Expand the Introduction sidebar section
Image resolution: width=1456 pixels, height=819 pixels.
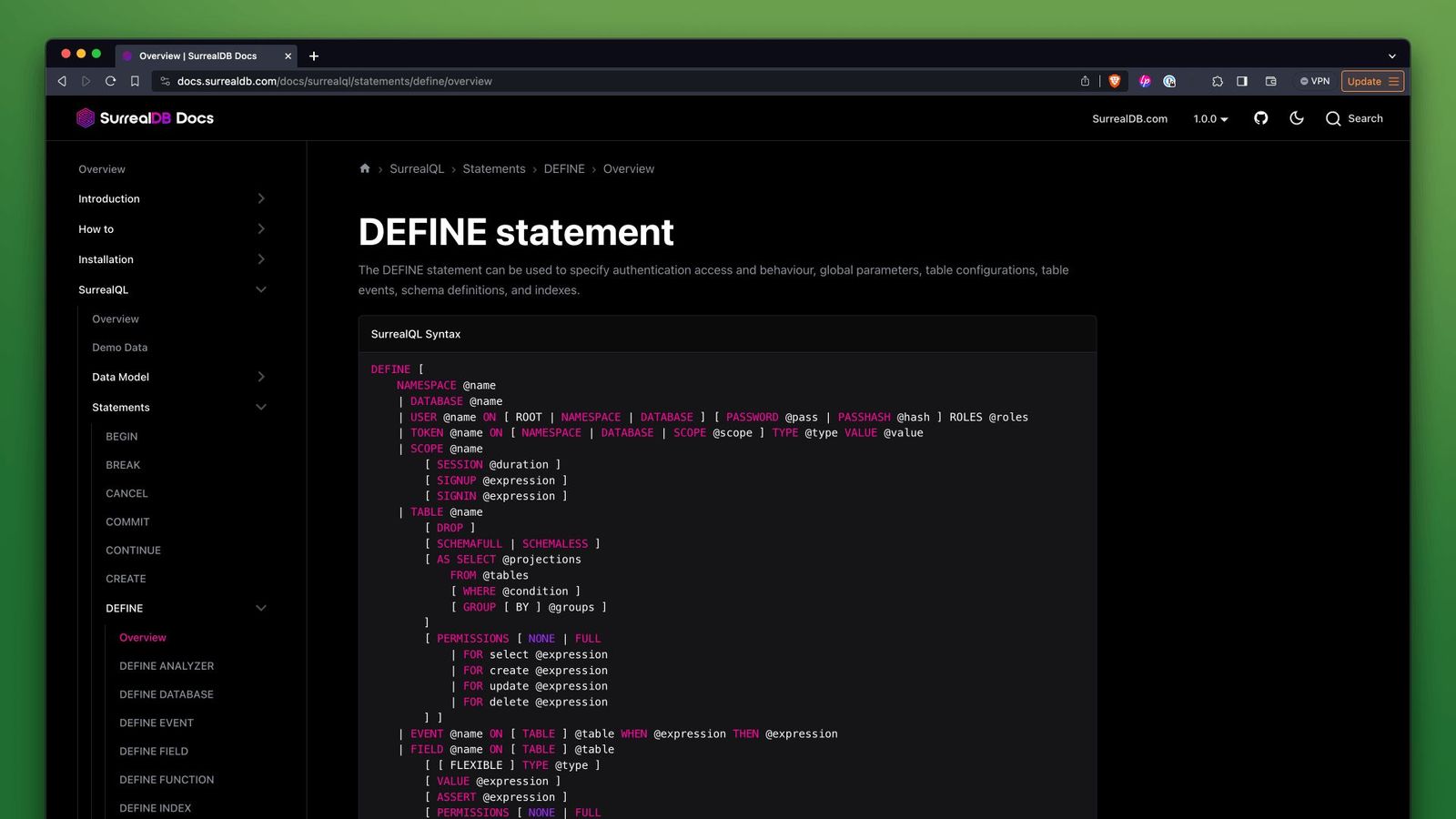pyautogui.click(x=261, y=198)
